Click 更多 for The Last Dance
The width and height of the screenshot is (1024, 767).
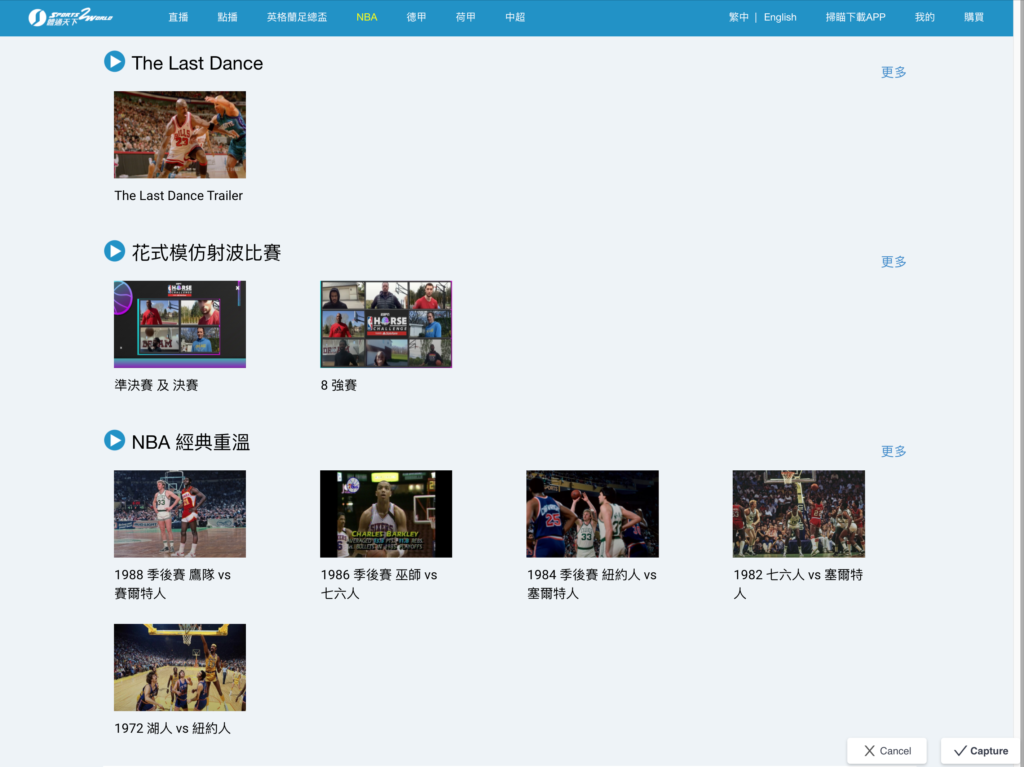pyautogui.click(x=893, y=72)
